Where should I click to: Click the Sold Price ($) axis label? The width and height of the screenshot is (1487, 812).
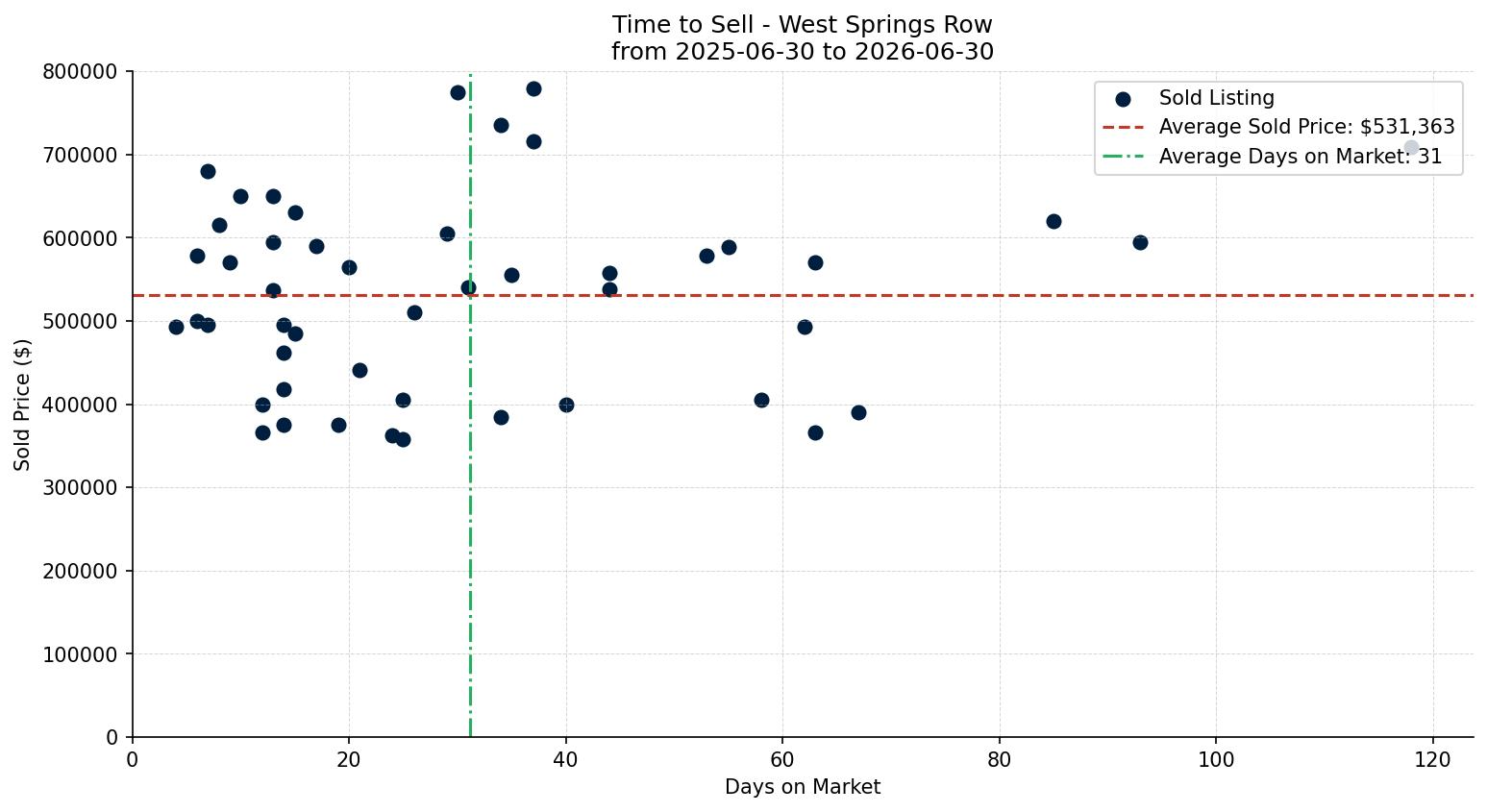[23, 405]
